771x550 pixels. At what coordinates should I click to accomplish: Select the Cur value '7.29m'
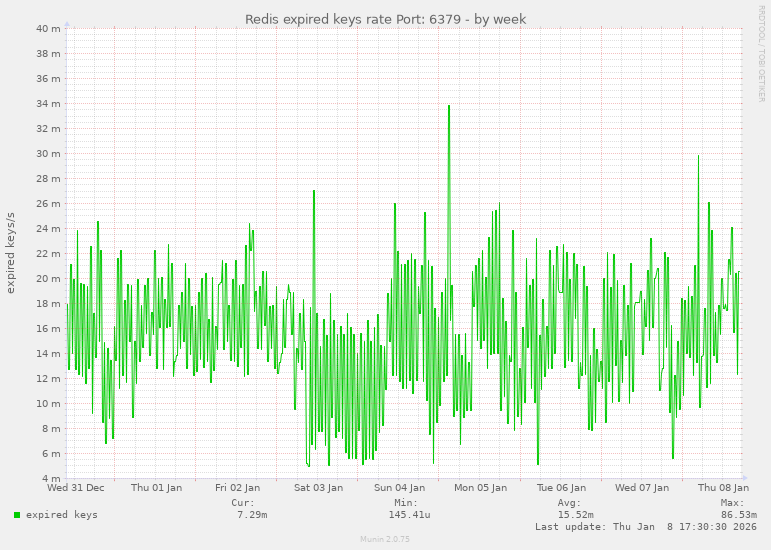252,515
